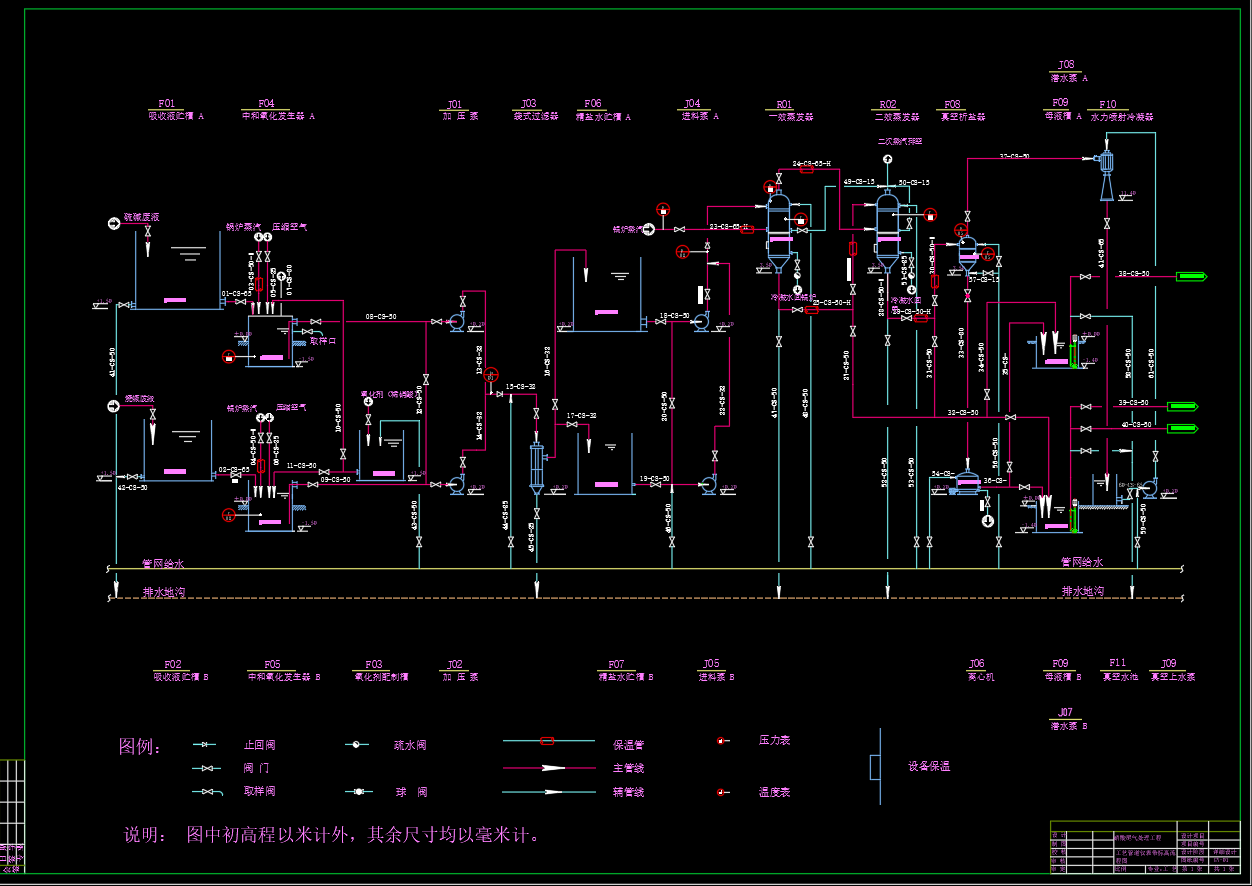The width and height of the screenshot is (1252, 886).
Task: Select the pipe label 11-CS-50
Action: 301,466
